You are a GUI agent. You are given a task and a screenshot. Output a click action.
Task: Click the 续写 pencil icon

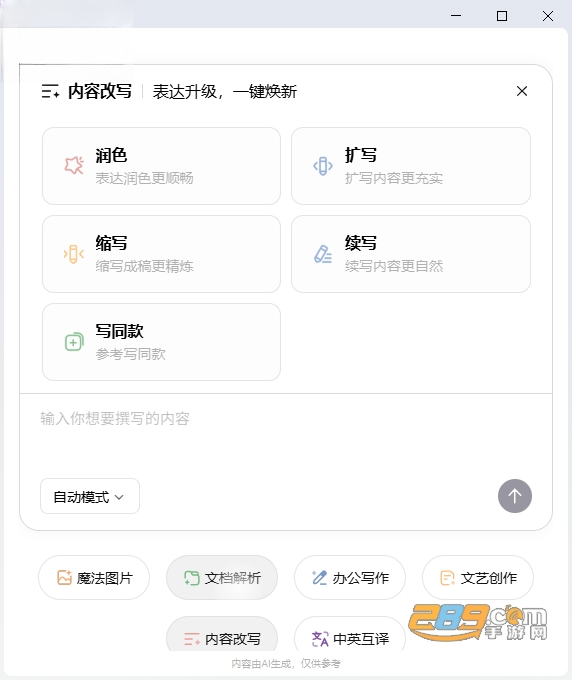pos(323,254)
